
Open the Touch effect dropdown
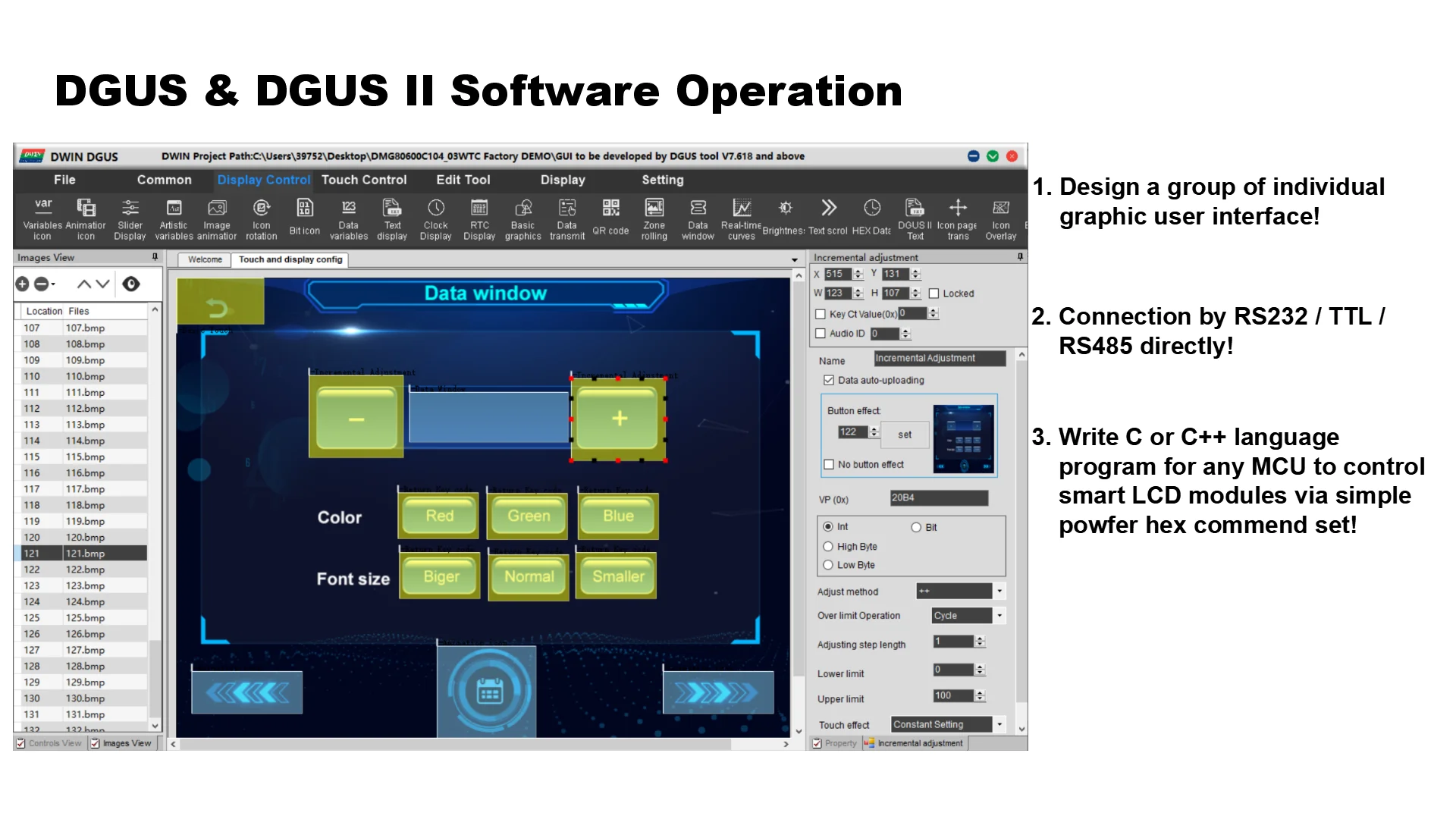999,724
